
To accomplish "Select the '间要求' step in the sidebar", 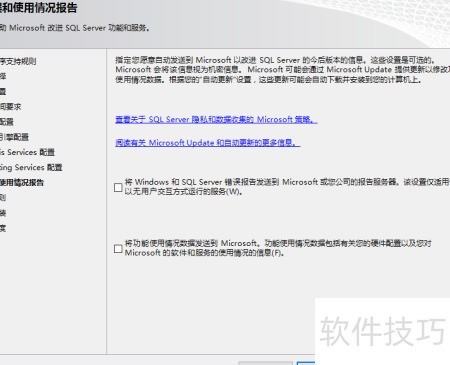I will (11, 107).
